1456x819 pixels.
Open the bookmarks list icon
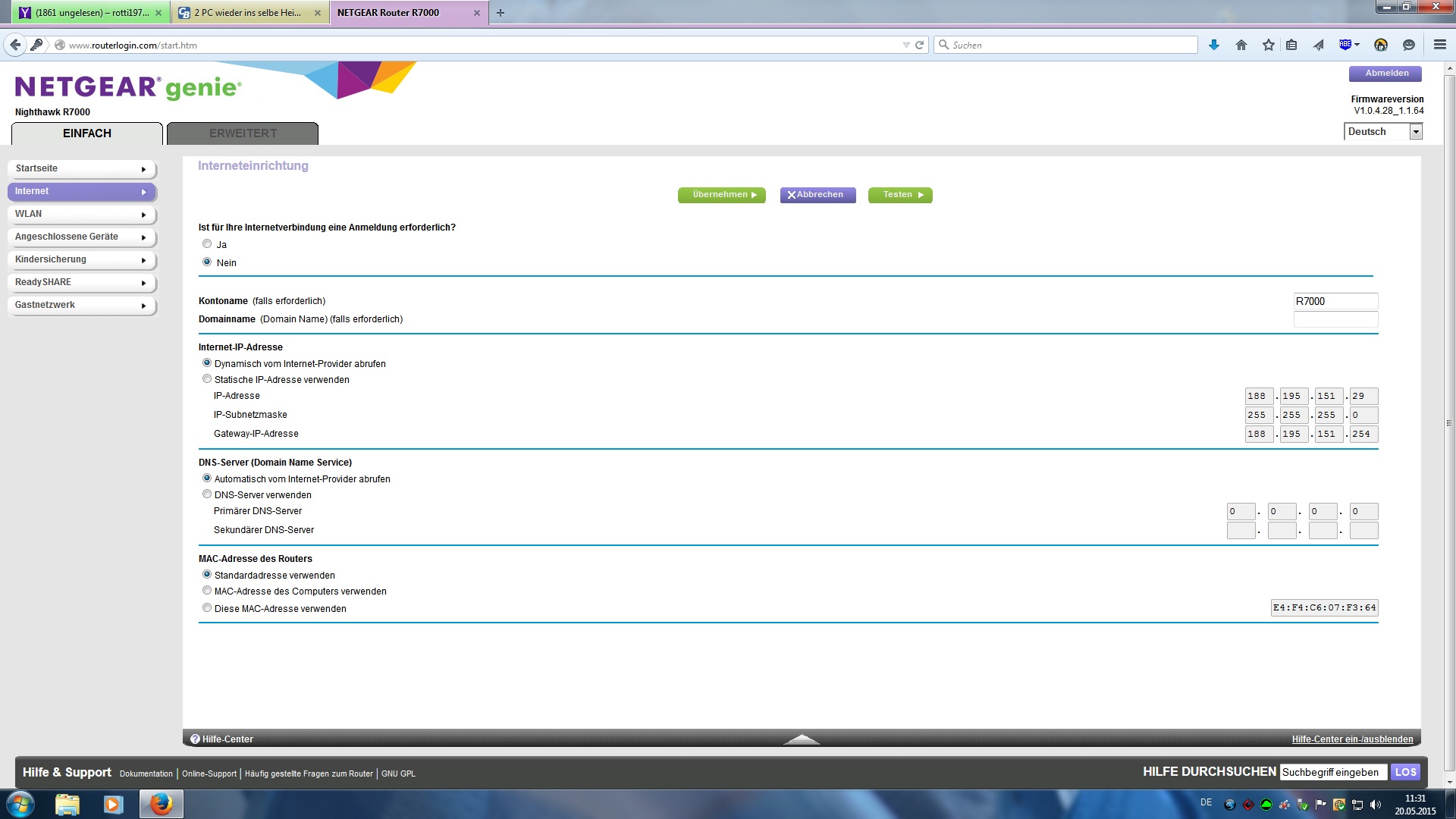click(x=1291, y=45)
